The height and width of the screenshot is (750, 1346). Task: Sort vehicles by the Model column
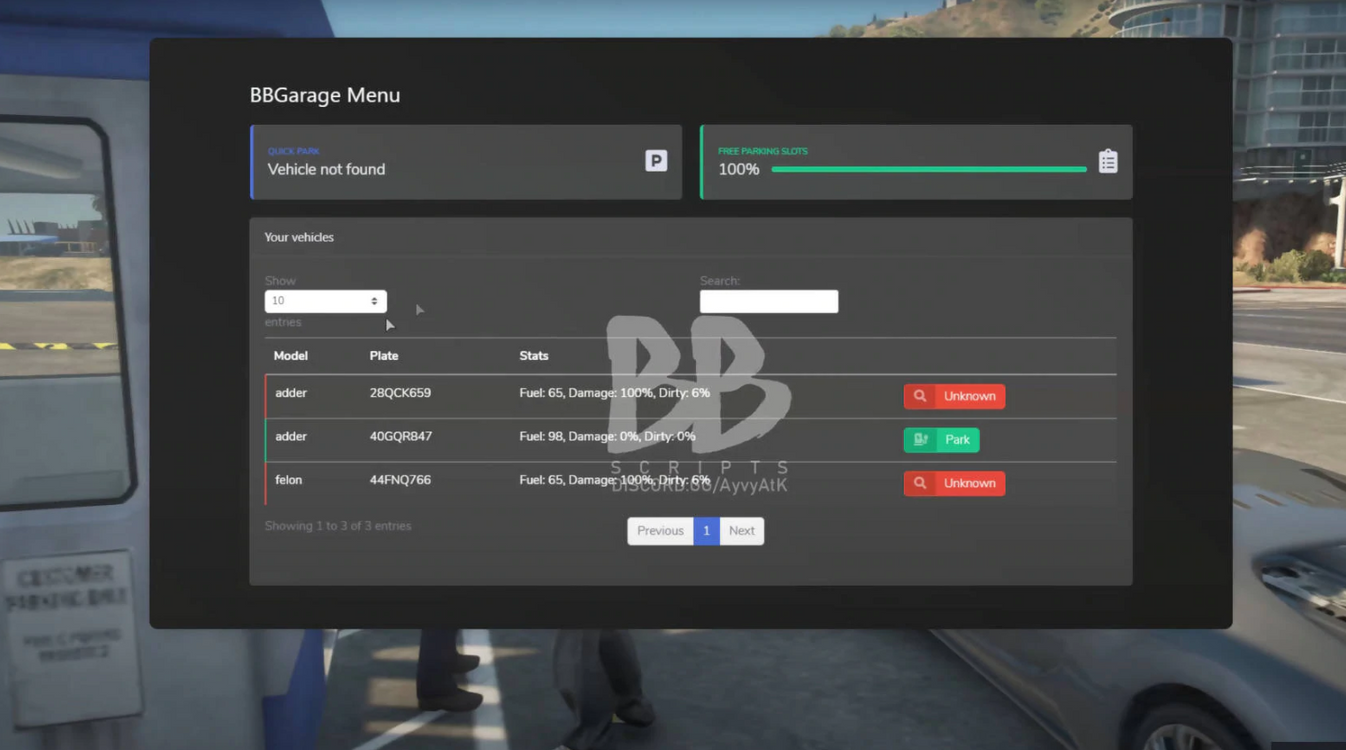(x=290, y=355)
